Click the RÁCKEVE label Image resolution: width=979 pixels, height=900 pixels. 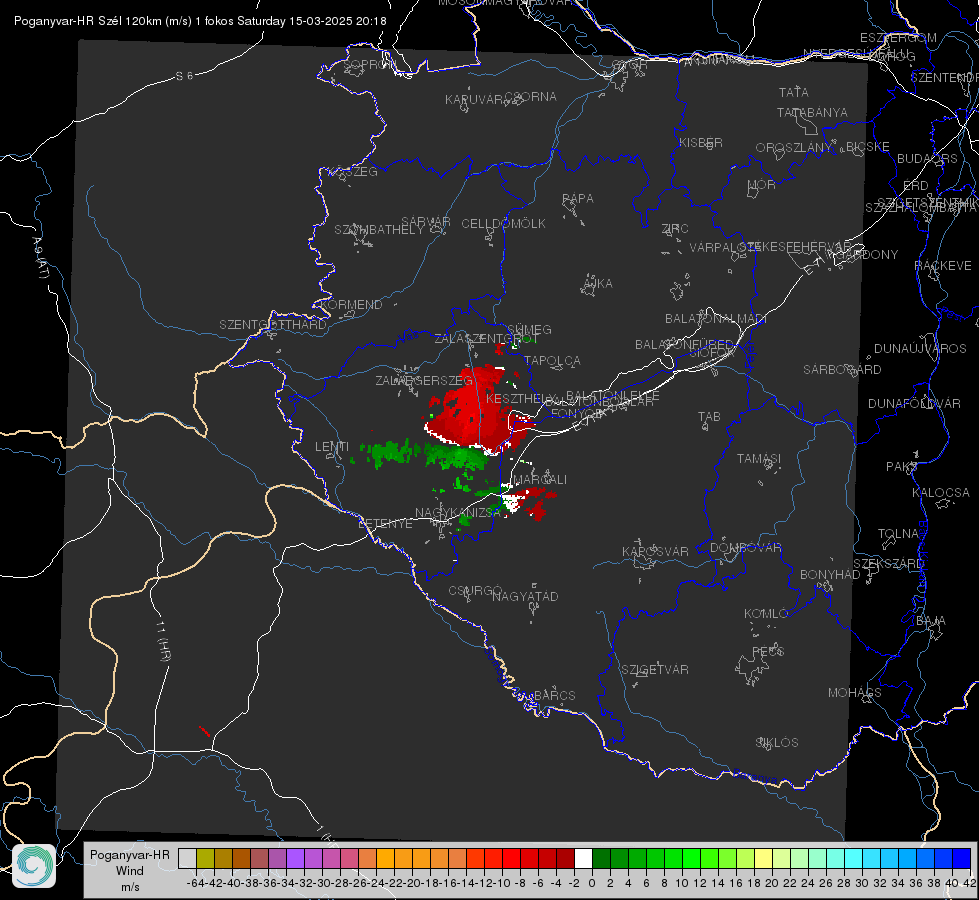tap(943, 266)
